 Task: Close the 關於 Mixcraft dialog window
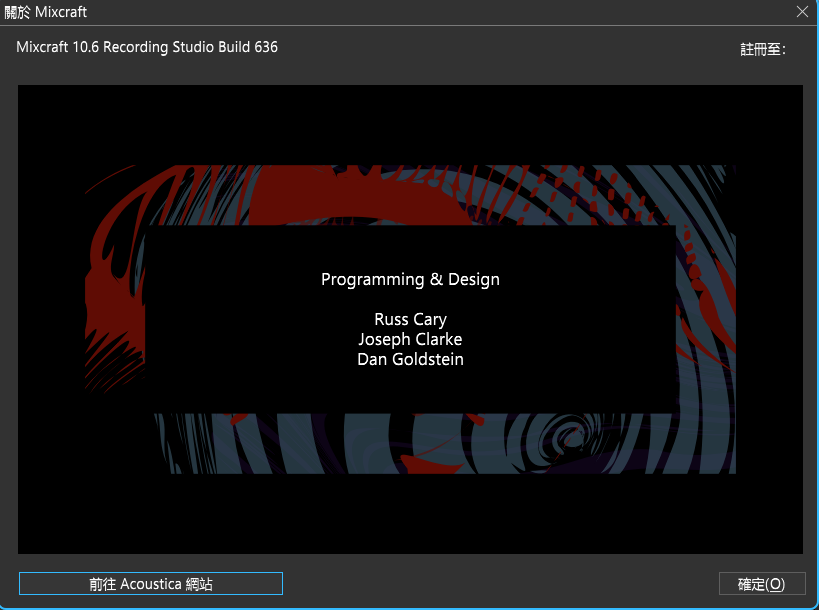pos(801,12)
